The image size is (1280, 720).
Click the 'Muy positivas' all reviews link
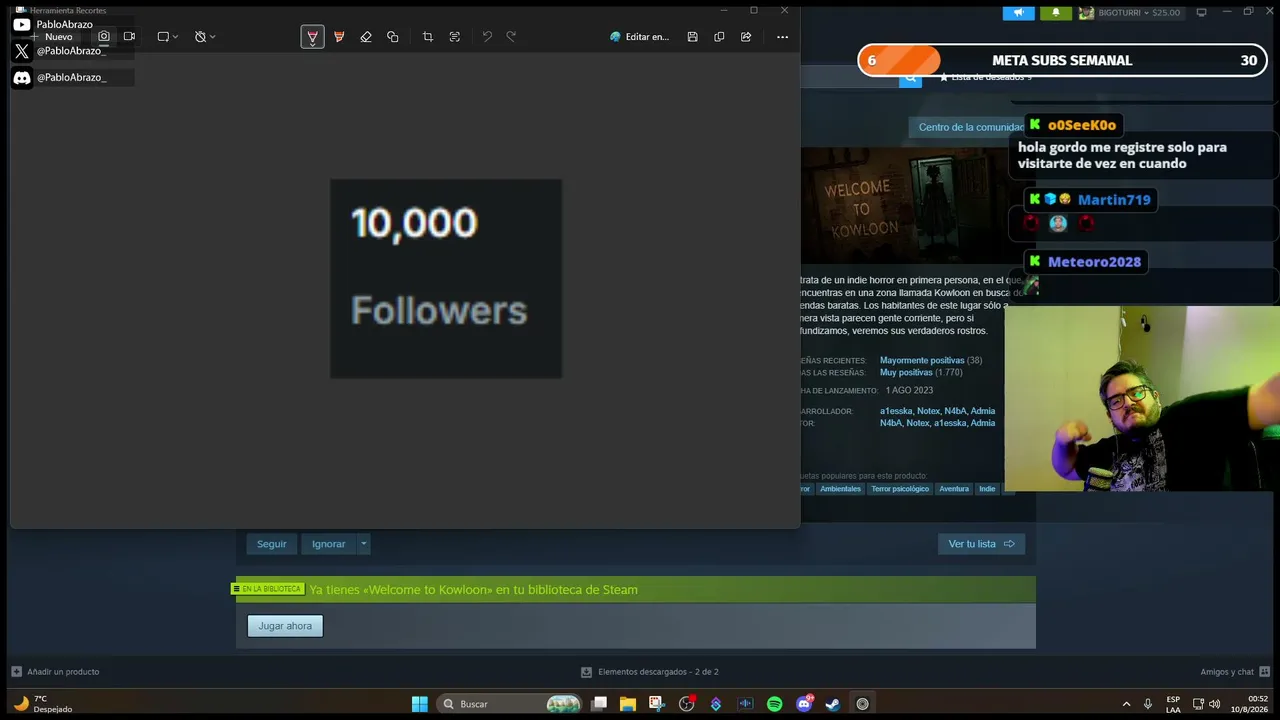click(x=906, y=372)
